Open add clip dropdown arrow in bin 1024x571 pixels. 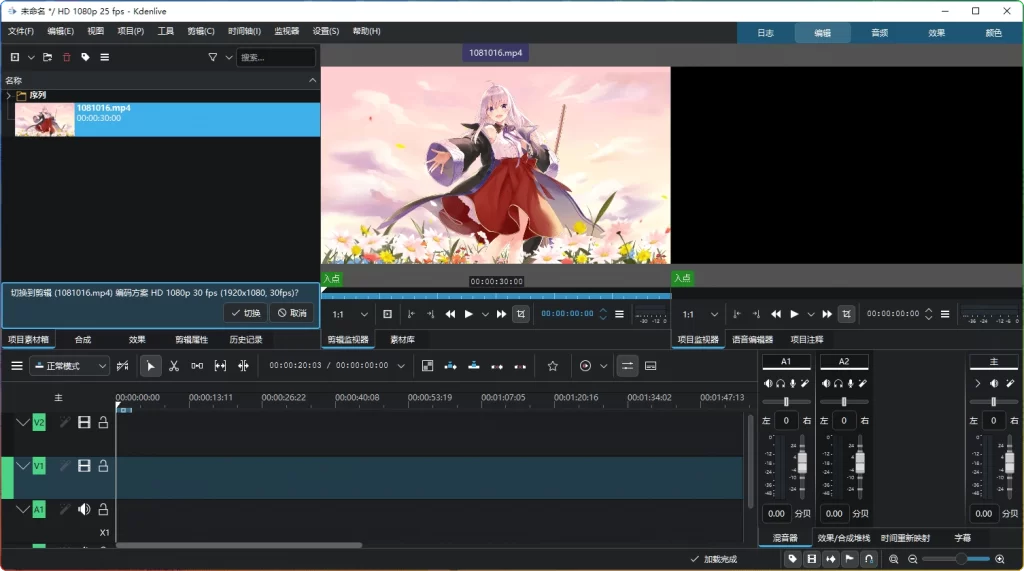coord(31,57)
